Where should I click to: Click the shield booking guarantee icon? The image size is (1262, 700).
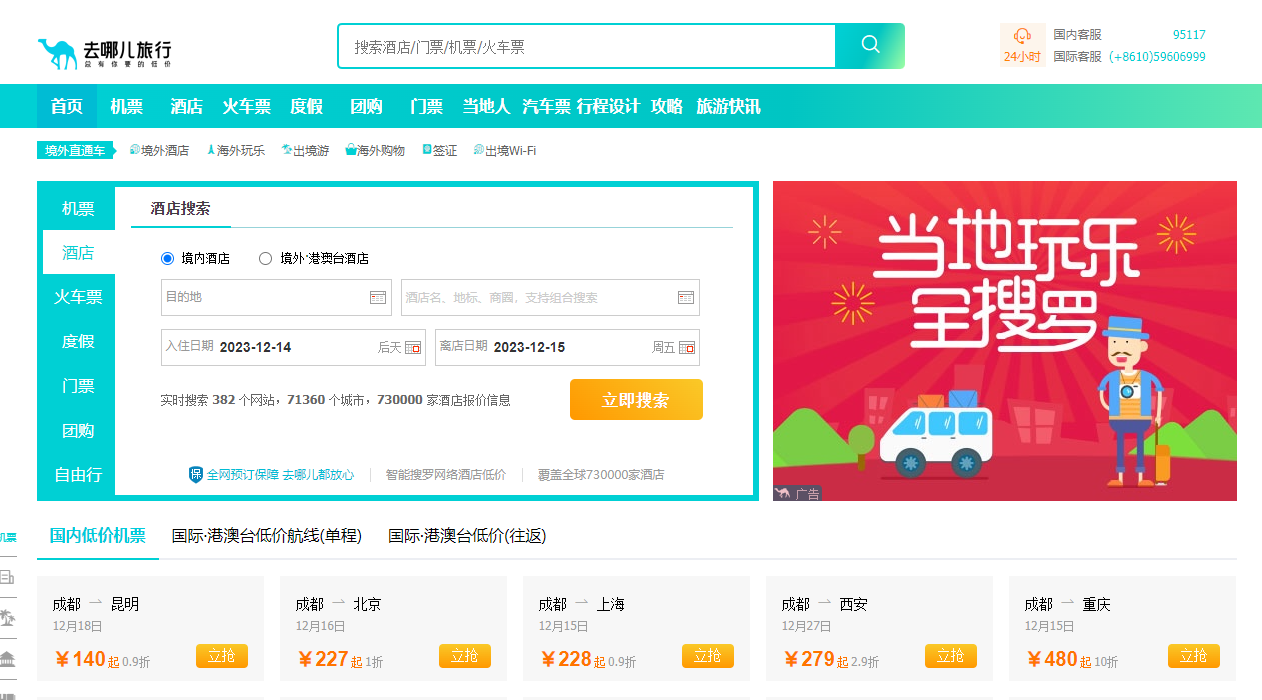click(x=196, y=474)
